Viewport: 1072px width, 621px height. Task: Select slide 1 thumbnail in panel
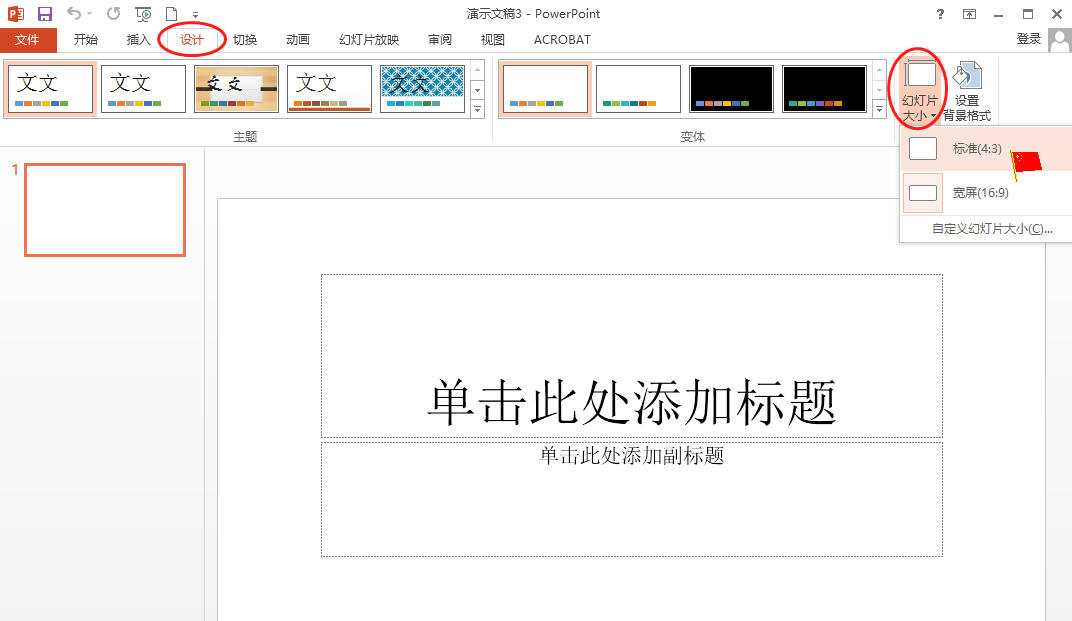point(105,210)
